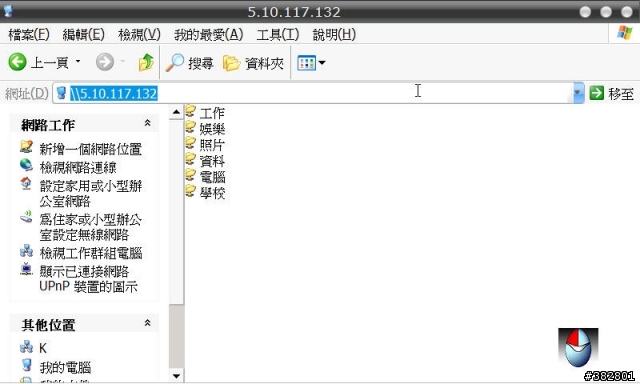Screen dimensions: 640x384
Task: Collapse the 其他位置 panel
Action: (147, 323)
